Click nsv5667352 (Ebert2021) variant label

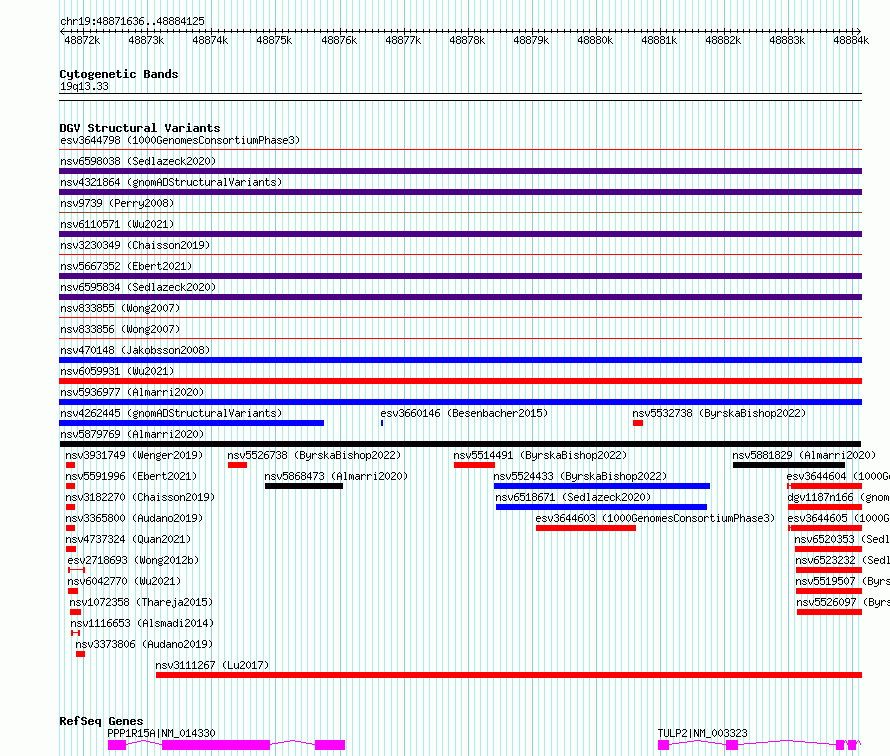pos(126,266)
